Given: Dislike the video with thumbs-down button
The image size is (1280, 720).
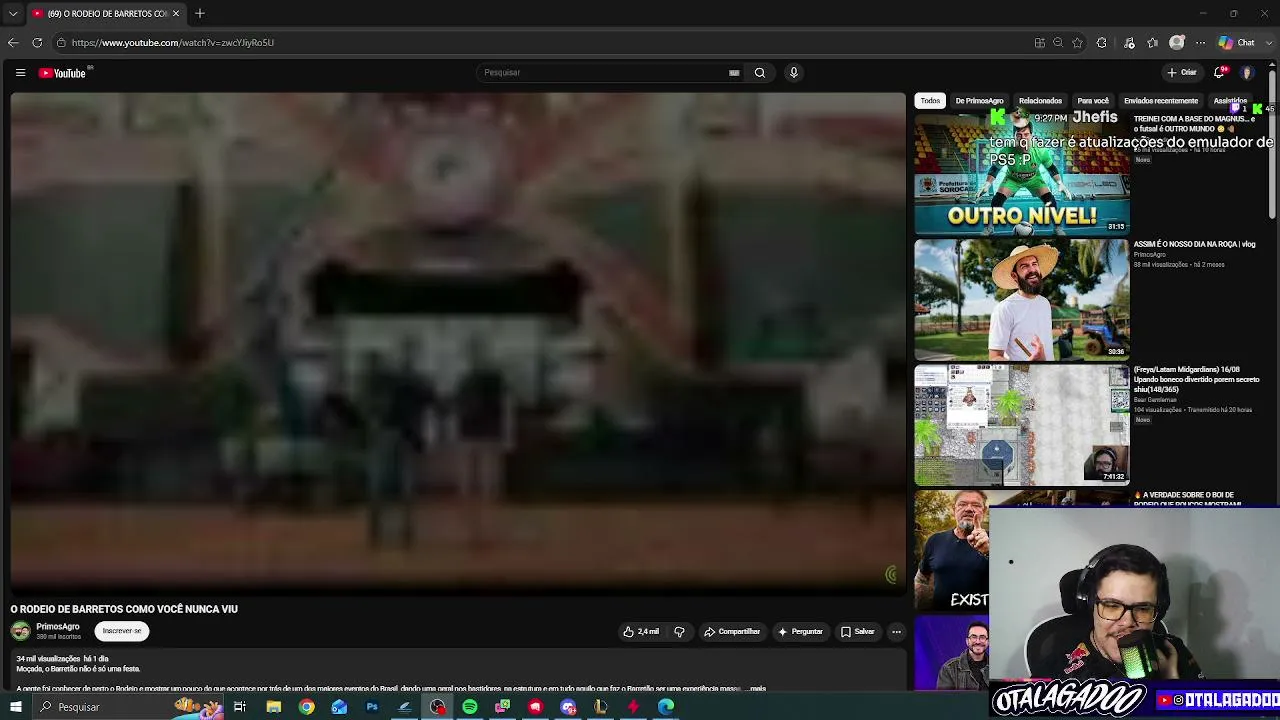Looking at the screenshot, I should (x=679, y=632).
